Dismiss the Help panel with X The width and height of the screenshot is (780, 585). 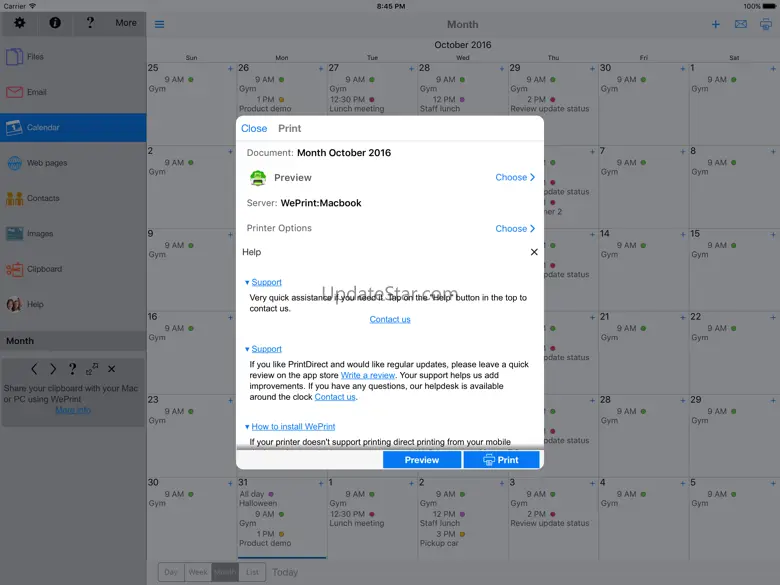tap(534, 252)
